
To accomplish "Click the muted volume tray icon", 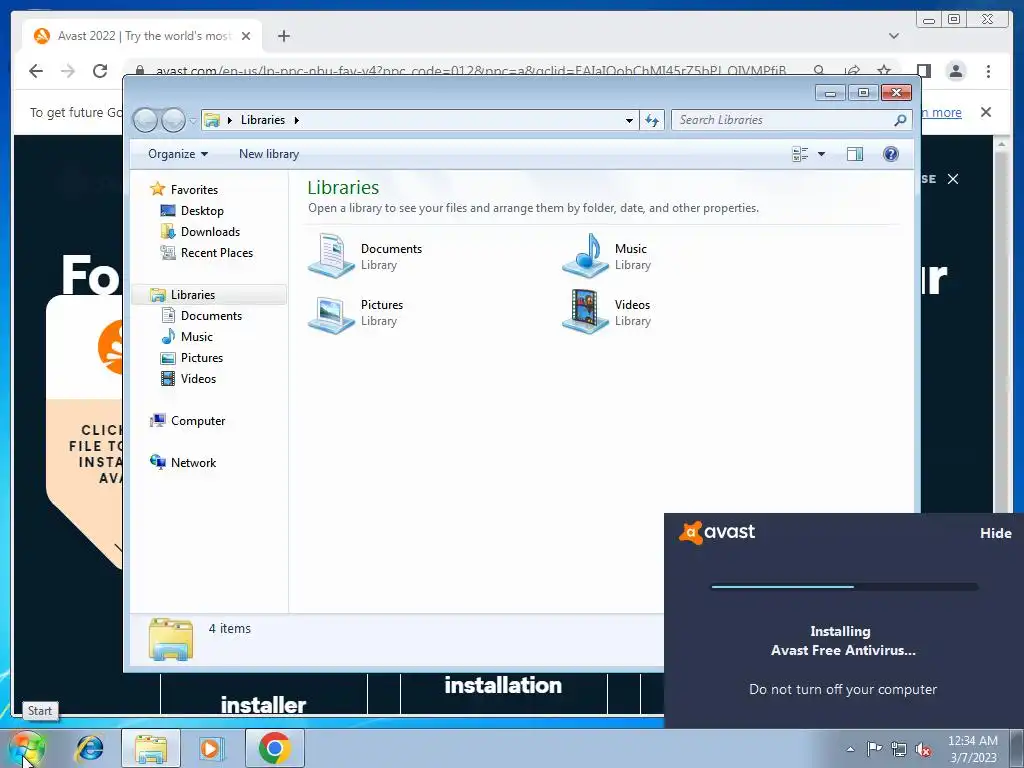I will pos(923,750).
